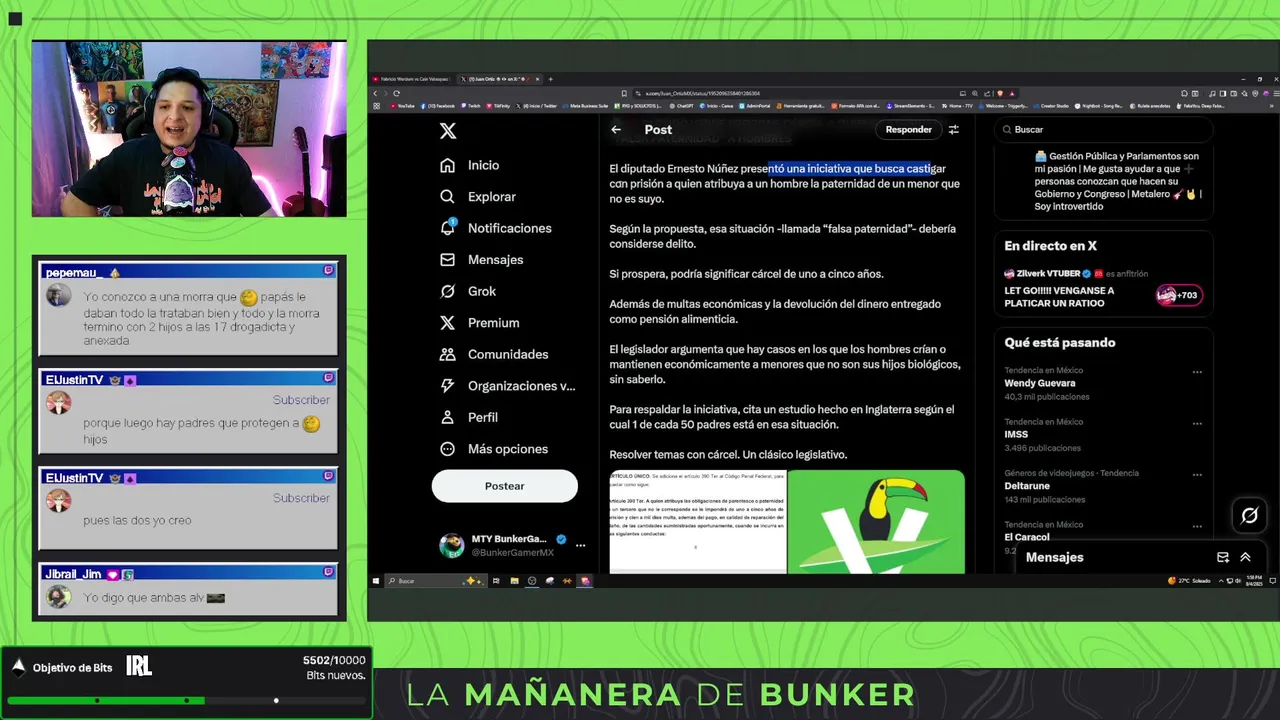Screen dimensions: 1280x720
Task: Click the Responder button
Action: (x=908, y=129)
